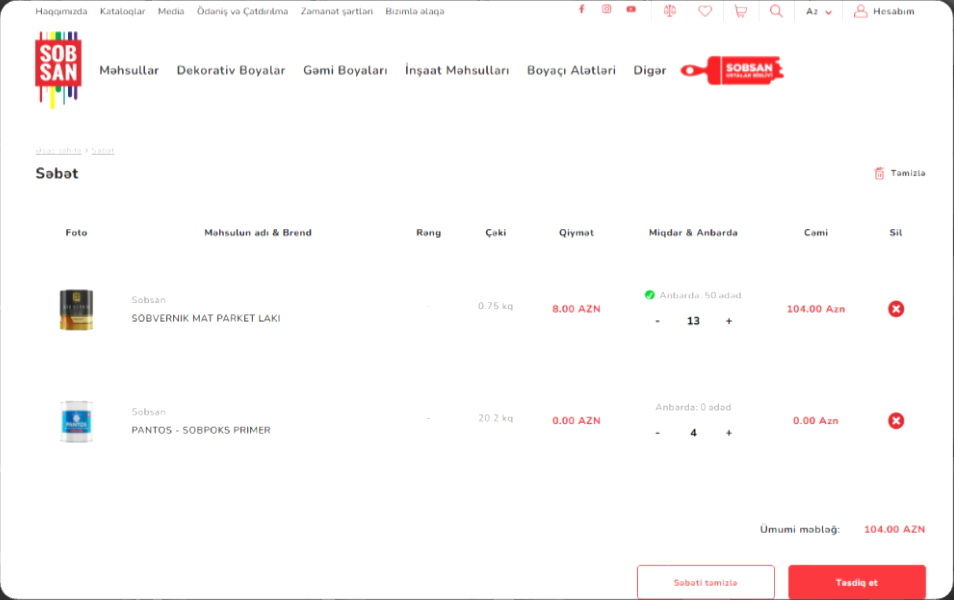Image resolution: width=954 pixels, height=600 pixels.
Task: Click Təmizlə trash link
Action: (x=900, y=173)
